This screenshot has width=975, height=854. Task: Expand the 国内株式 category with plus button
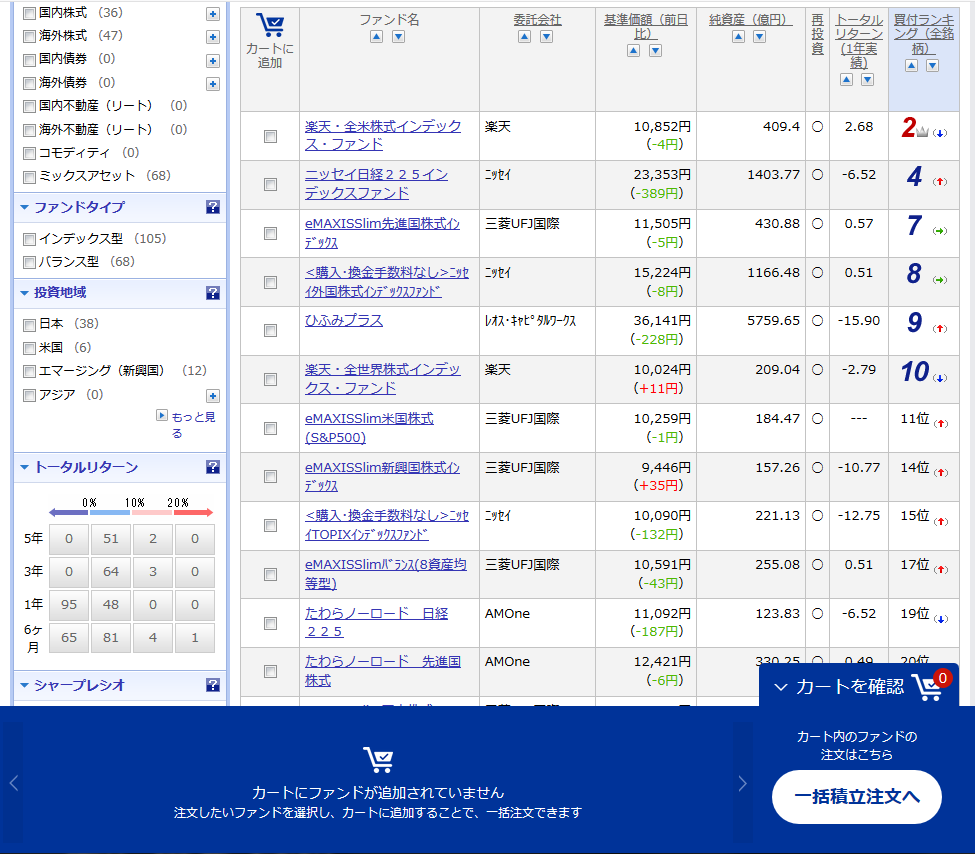pos(213,14)
